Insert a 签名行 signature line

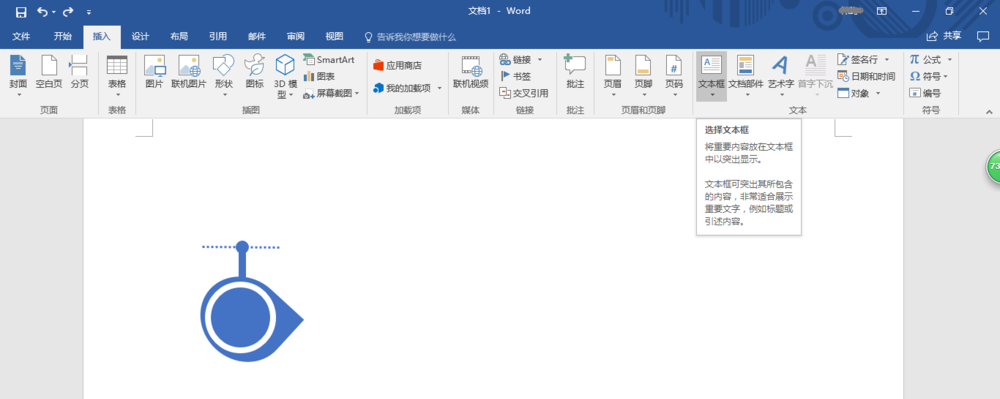[858, 59]
